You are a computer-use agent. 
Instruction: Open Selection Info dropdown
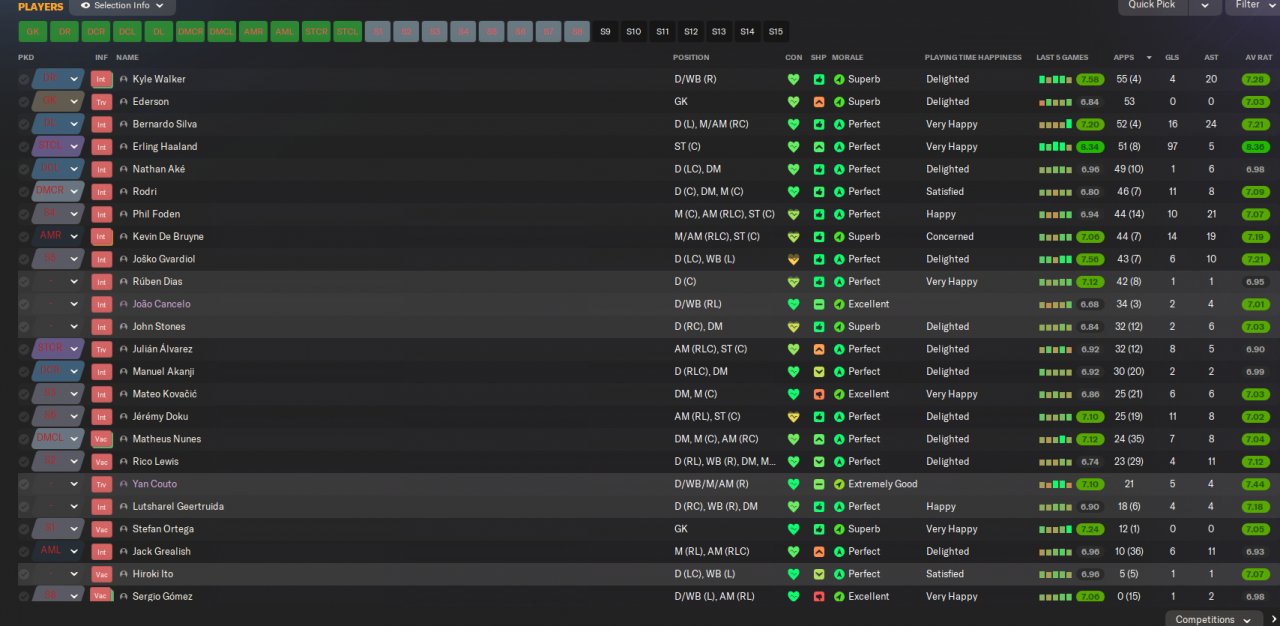(122, 6)
